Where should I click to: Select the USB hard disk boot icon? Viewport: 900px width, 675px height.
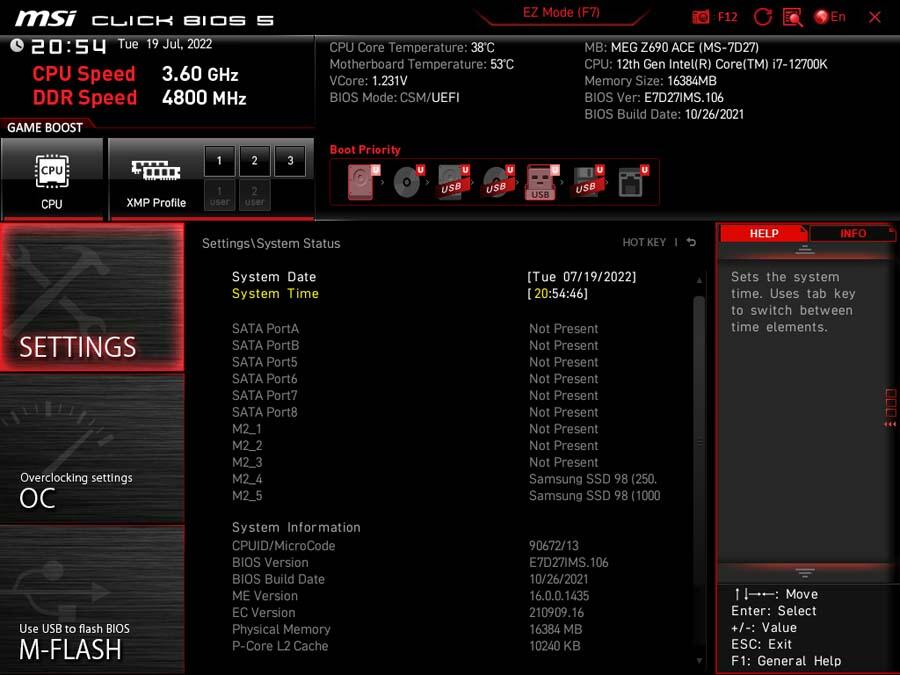[x=453, y=182]
